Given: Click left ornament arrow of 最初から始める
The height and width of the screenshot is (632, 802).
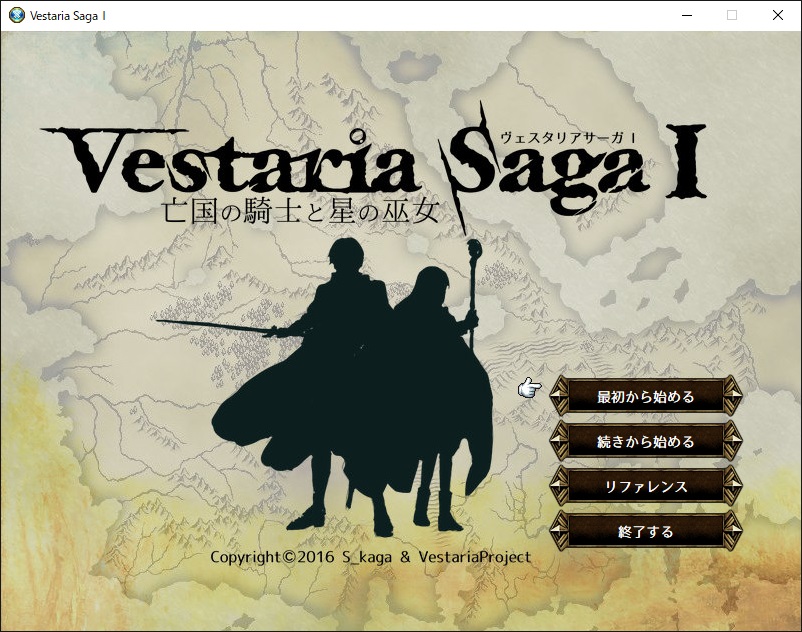Looking at the screenshot, I should pyautogui.click(x=560, y=396).
